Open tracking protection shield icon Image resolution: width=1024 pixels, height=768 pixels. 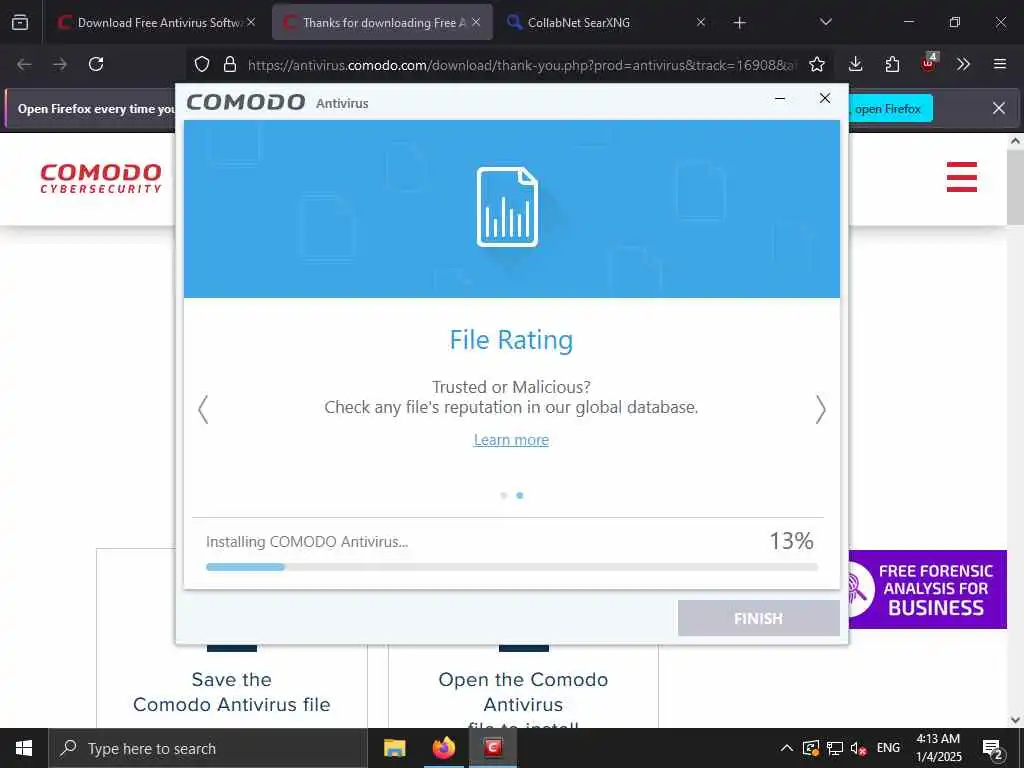pos(202,64)
